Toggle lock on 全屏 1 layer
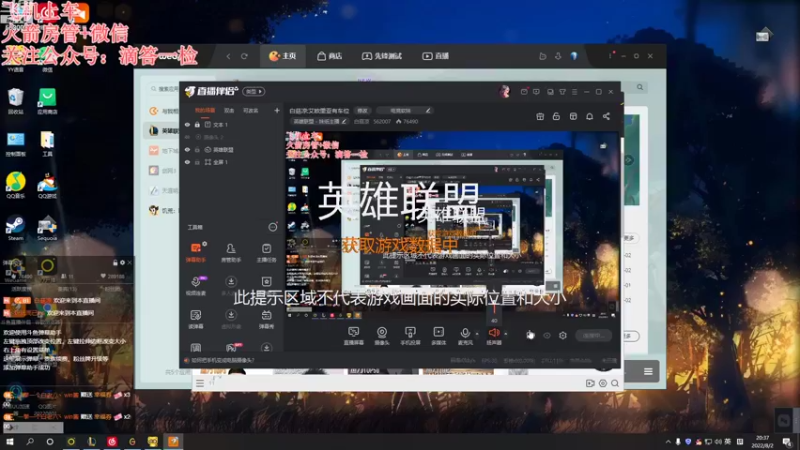This screenshot has height=450, width=800. tap(197, 162)
